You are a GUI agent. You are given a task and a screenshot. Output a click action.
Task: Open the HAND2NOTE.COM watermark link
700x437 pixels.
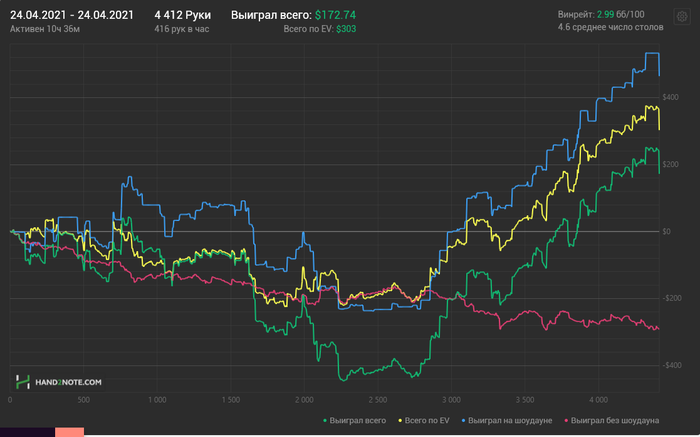click(68, 382)
